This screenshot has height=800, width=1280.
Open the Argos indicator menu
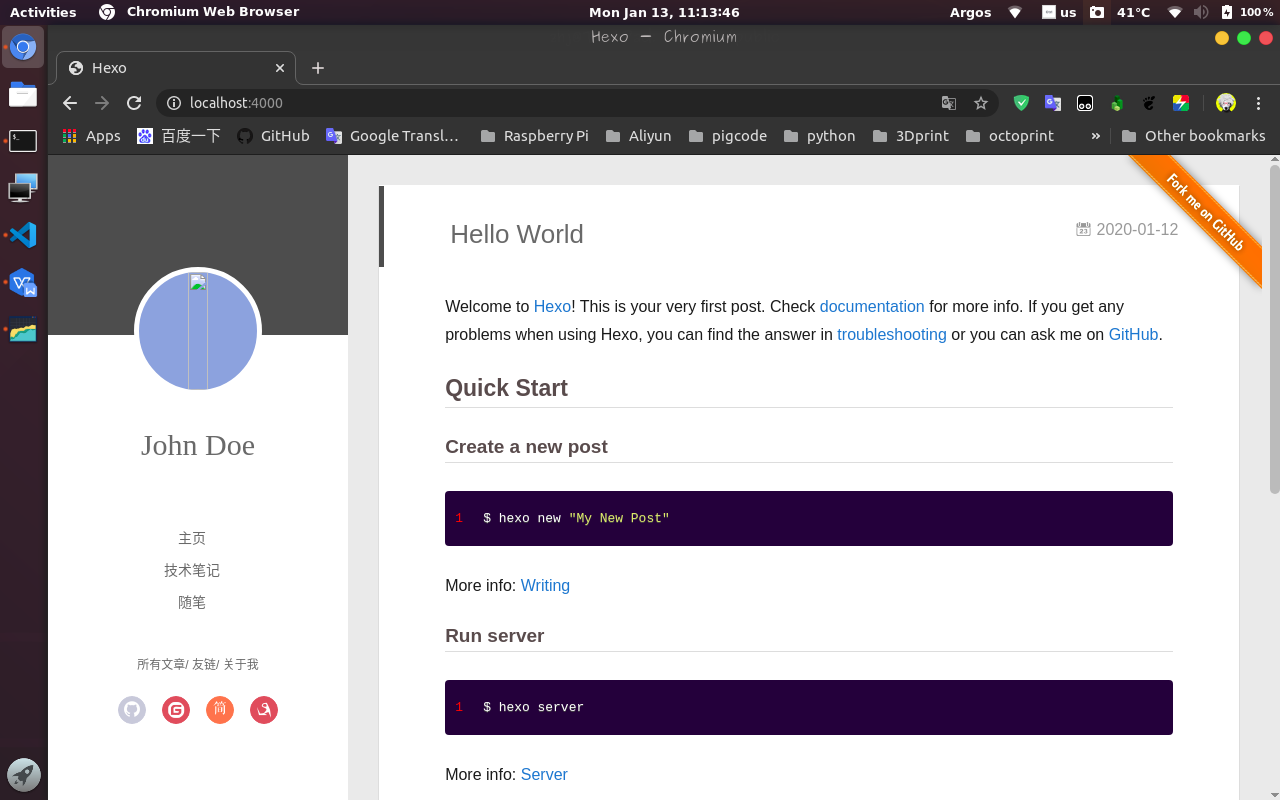tap(970, 12)
